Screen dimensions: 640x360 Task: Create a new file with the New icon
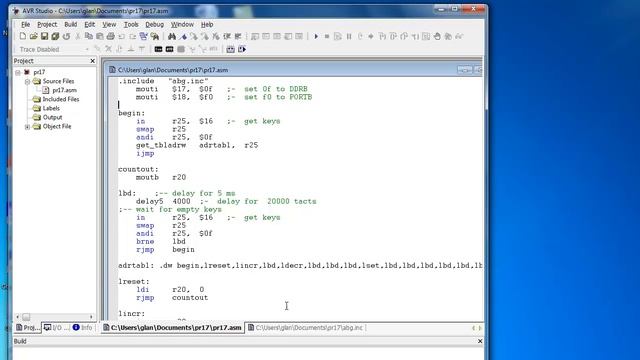point(23,36)
